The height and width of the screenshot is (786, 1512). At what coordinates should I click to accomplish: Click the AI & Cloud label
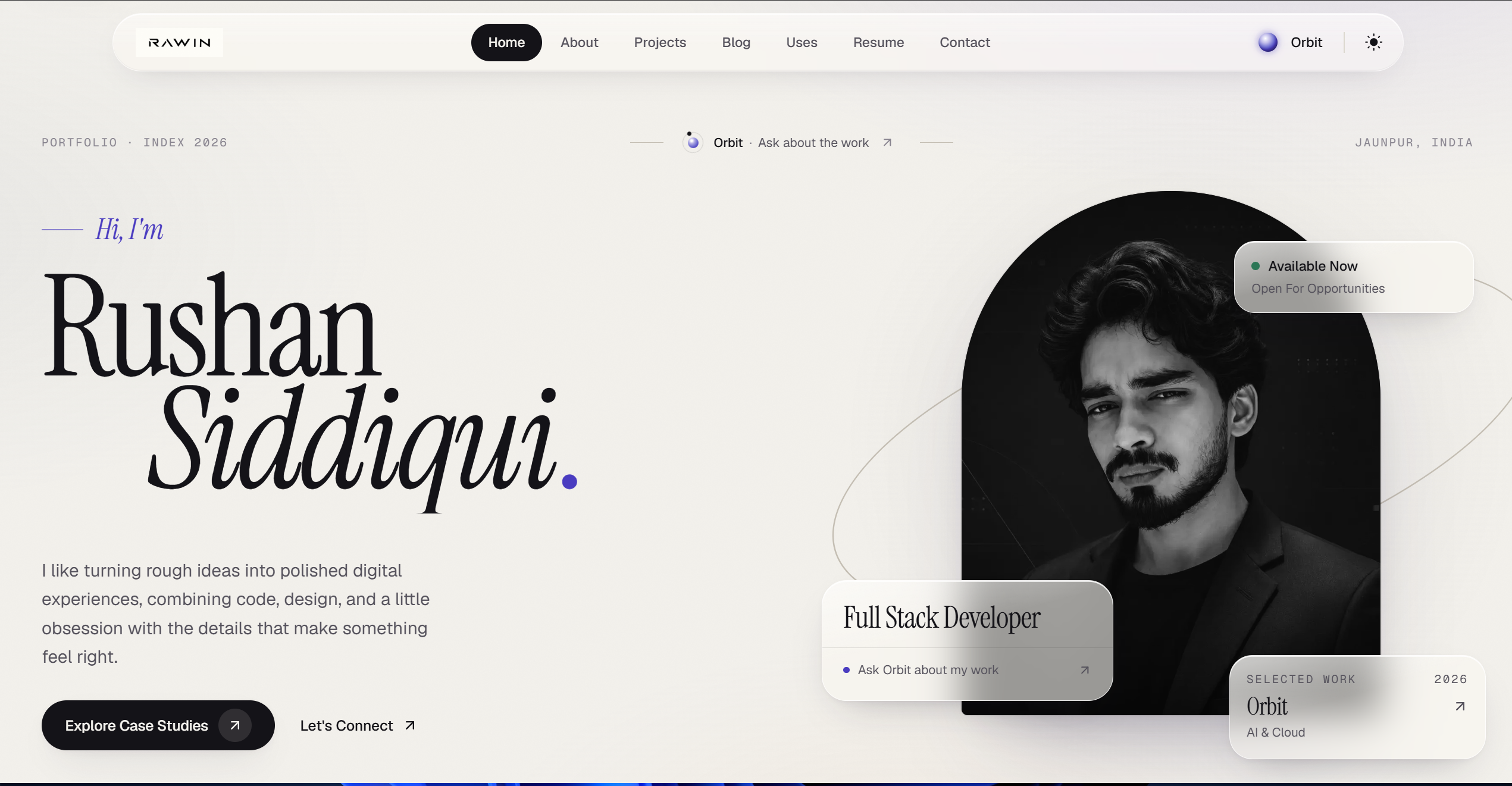click(1276, 732)
